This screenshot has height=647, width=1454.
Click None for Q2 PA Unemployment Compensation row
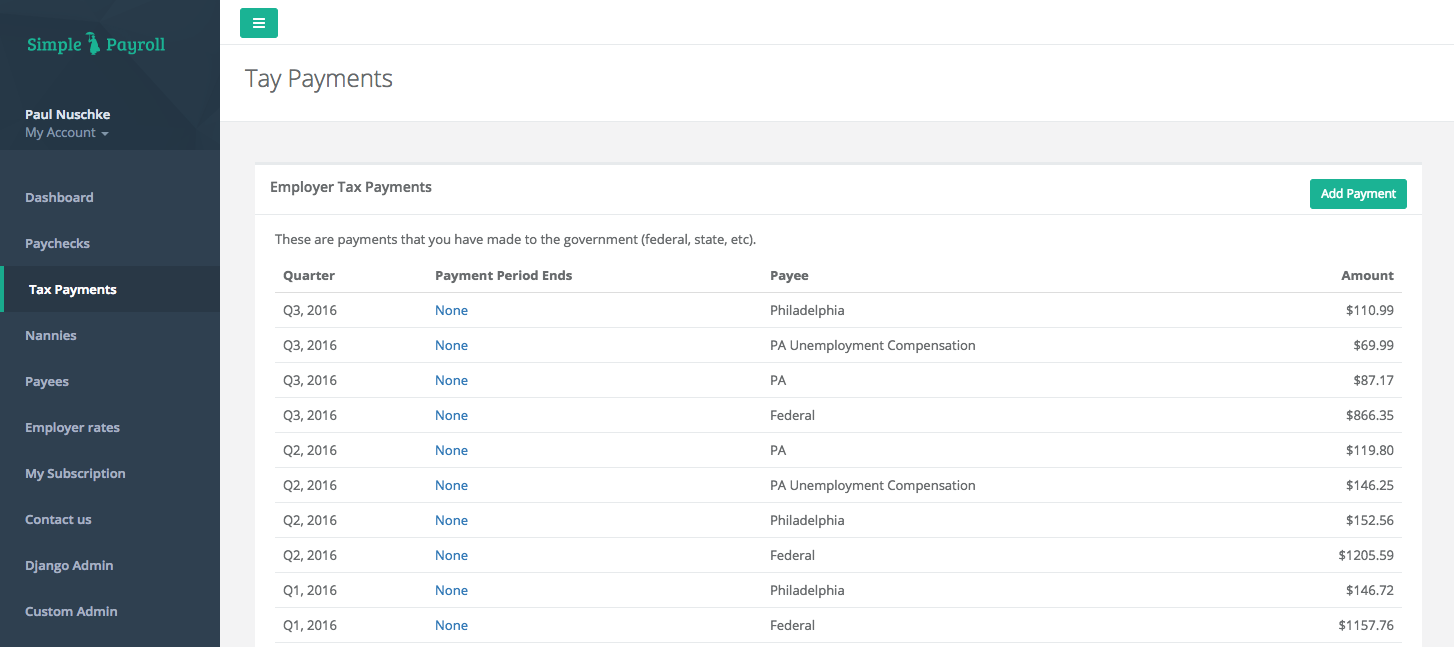pyautogui.click(x=451, y=485)
